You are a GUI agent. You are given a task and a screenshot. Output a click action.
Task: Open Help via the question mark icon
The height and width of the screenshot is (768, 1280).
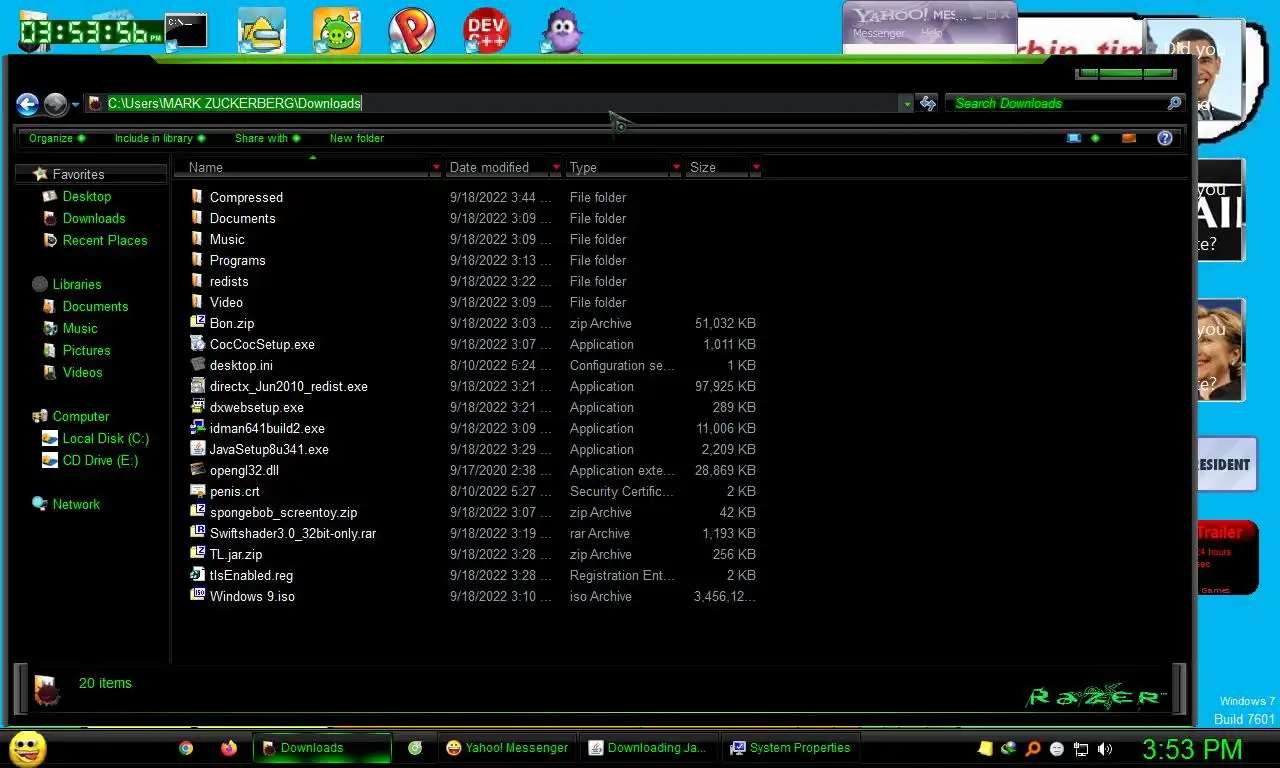pos(1165,138)
